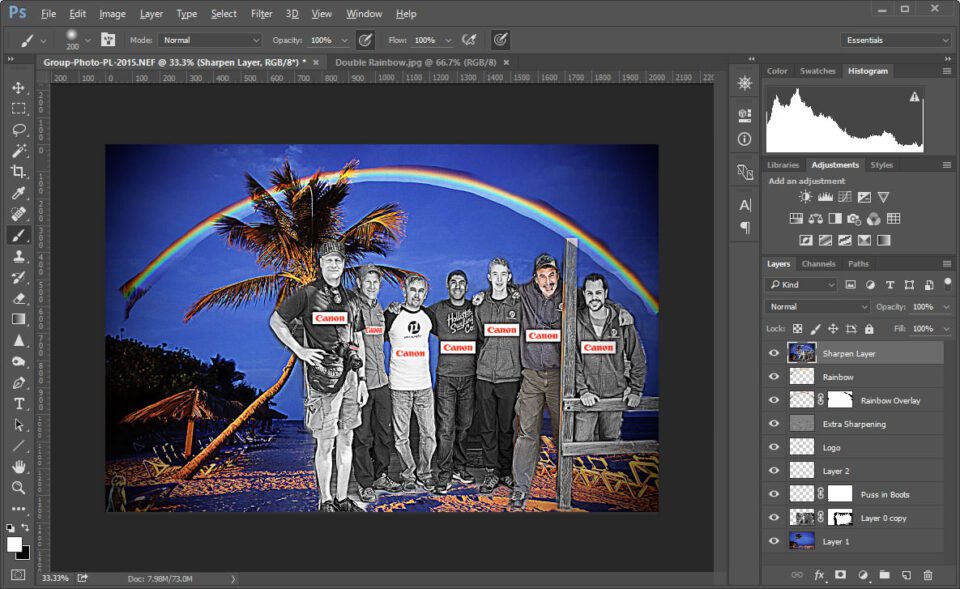Open the Info panel icon
The height and width of the screenshot is (589, 960).
click(744, 139)
